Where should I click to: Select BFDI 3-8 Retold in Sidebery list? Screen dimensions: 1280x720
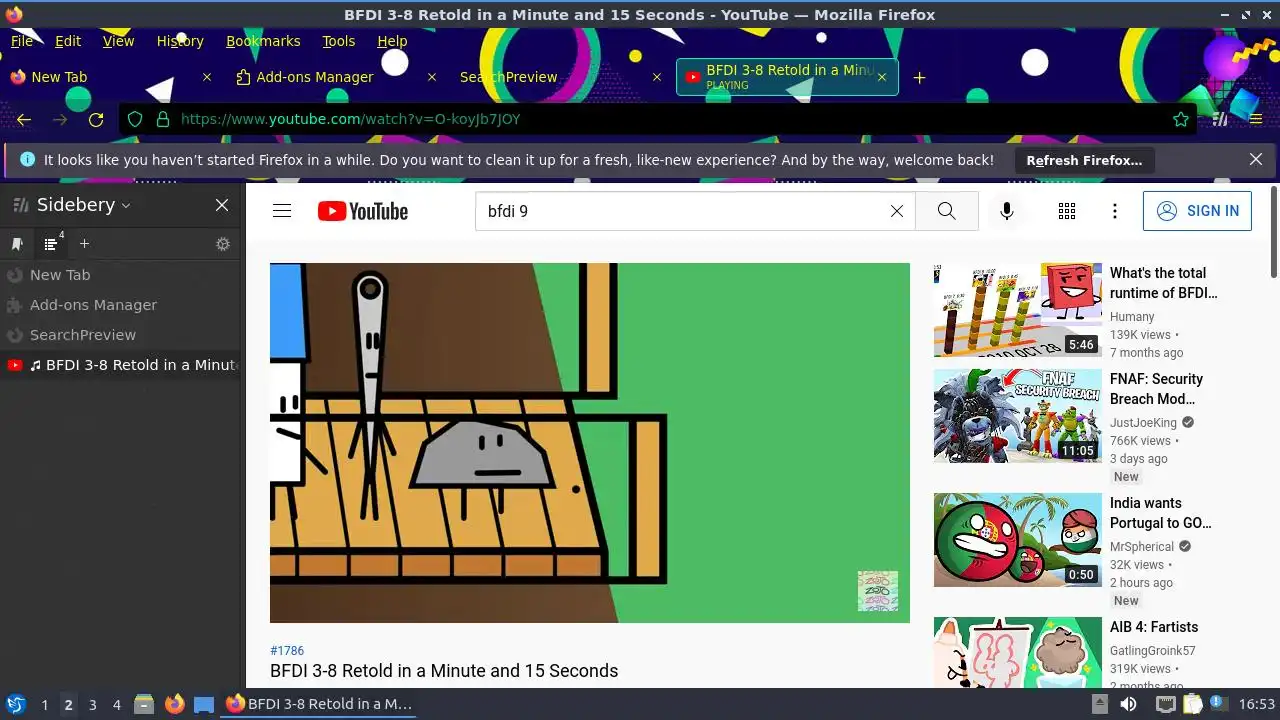pos(120,365)
